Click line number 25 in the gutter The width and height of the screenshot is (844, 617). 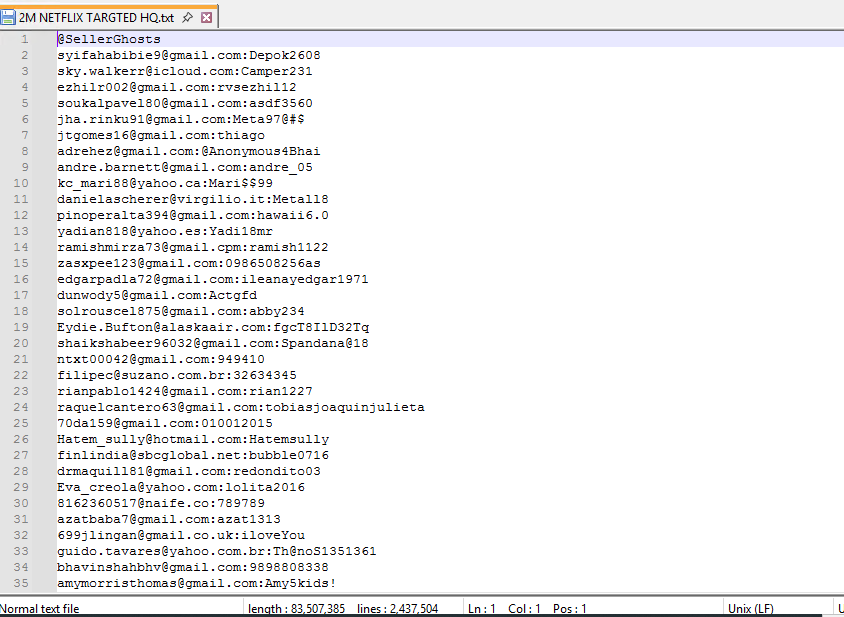click(x=21, y=423)
